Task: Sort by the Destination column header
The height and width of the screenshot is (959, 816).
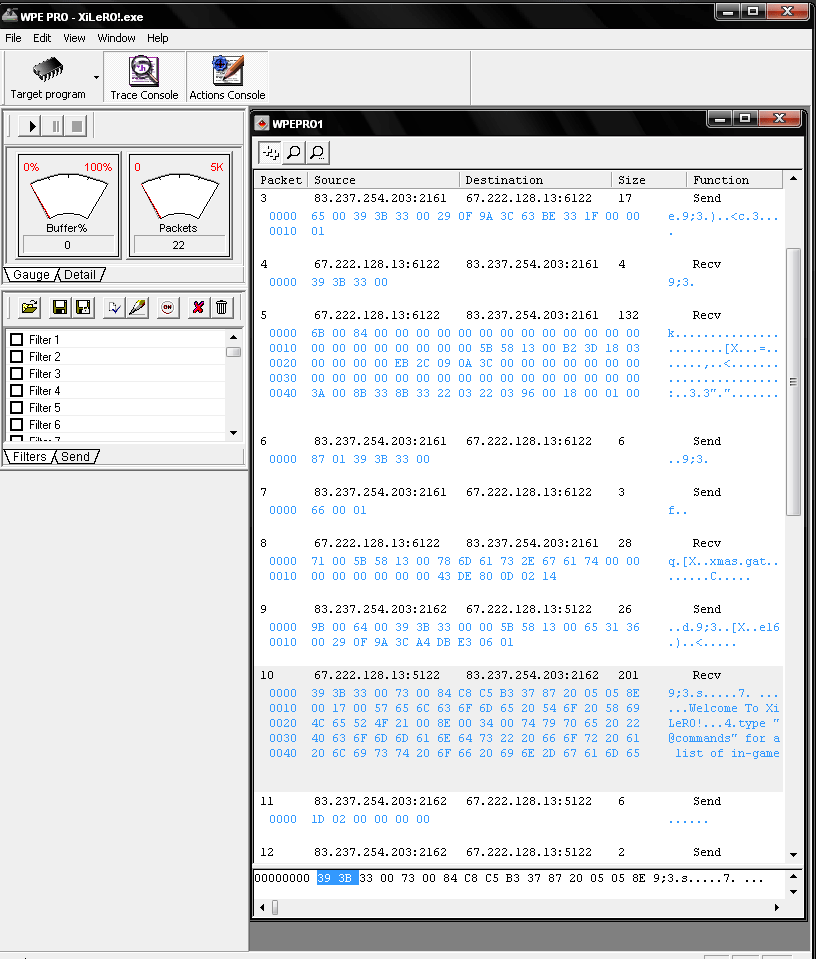Action: click(535, 180)
